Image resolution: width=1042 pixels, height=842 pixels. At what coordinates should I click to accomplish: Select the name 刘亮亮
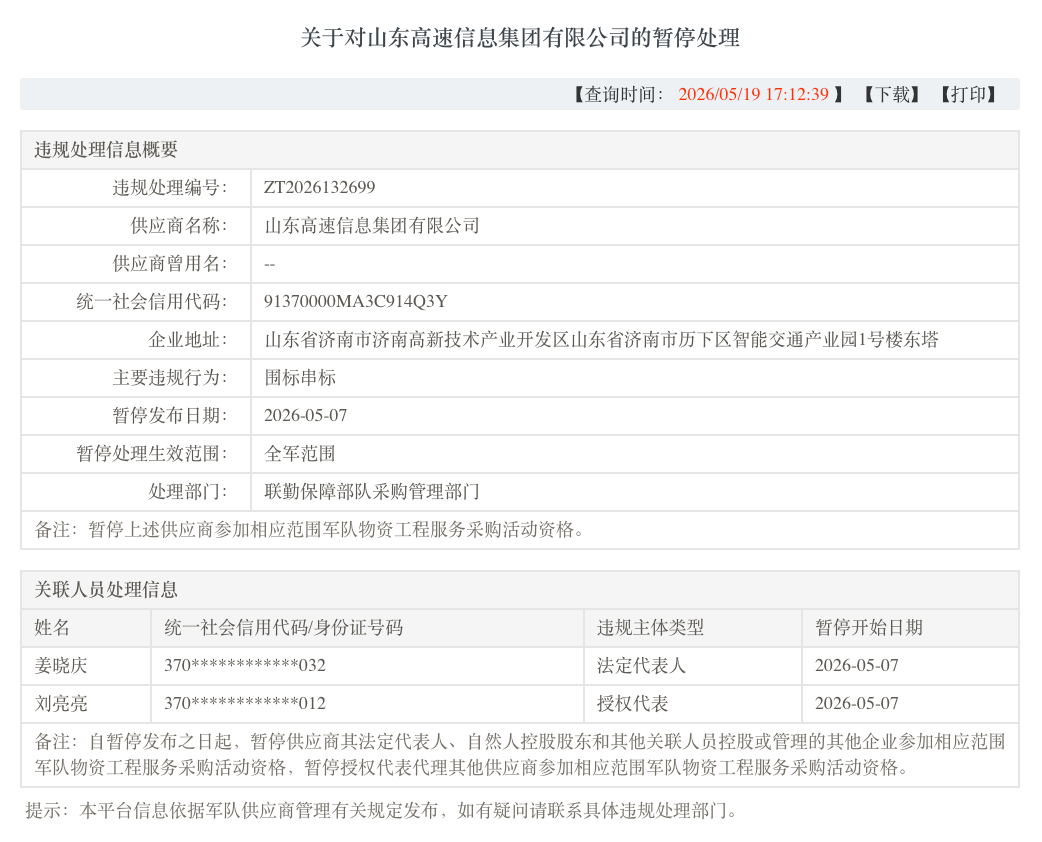[x=61, y=704]
